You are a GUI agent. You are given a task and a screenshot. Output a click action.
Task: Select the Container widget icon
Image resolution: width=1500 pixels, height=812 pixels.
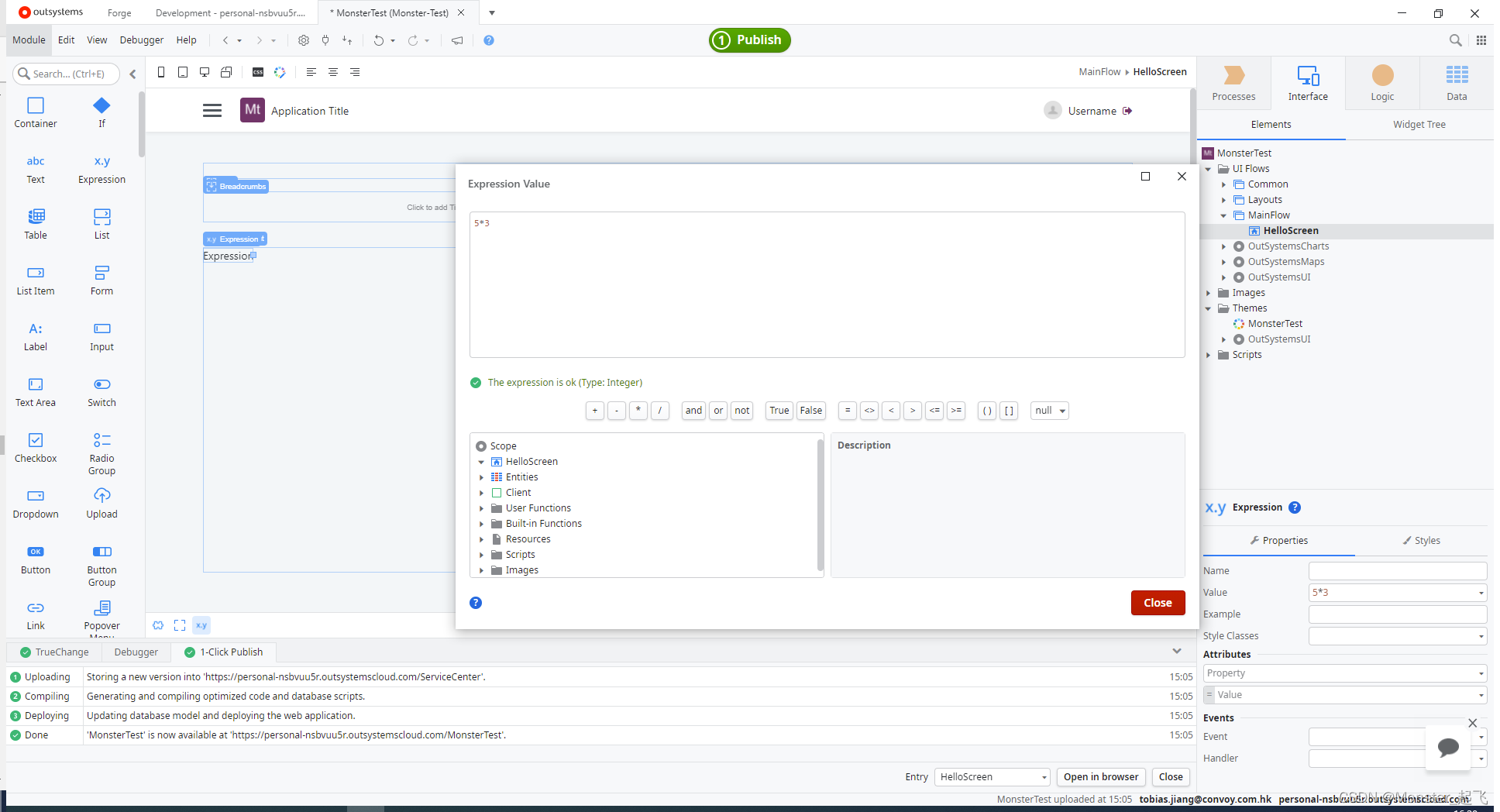click(x=36, y=105)
